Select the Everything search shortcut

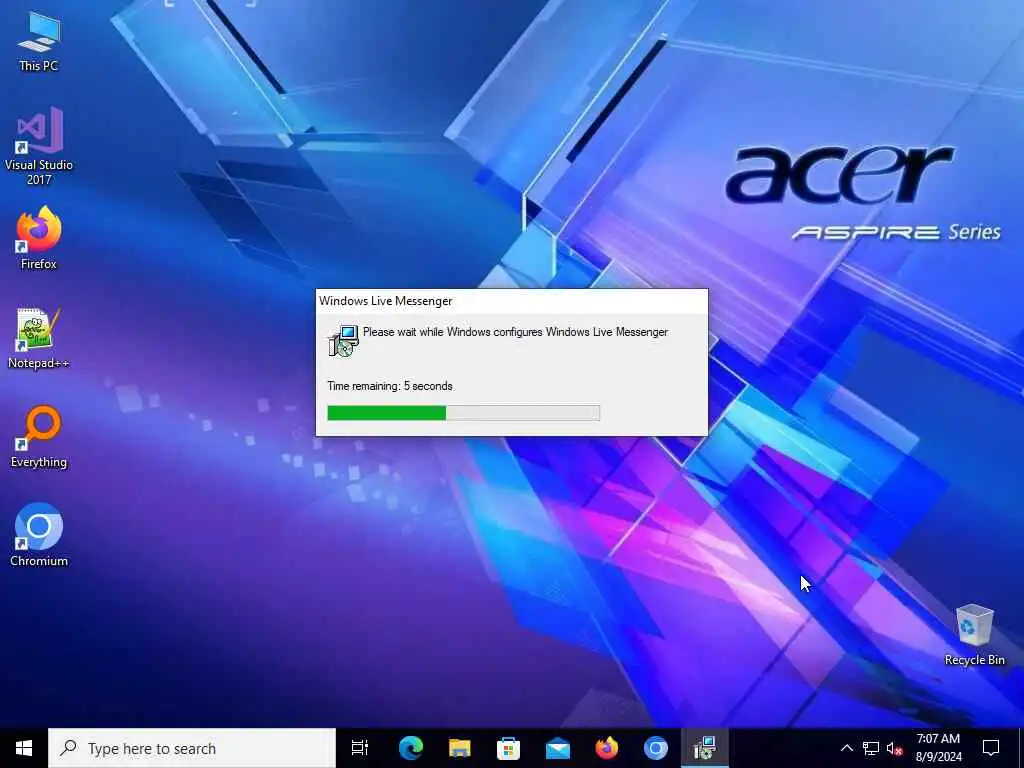[39, 437]
